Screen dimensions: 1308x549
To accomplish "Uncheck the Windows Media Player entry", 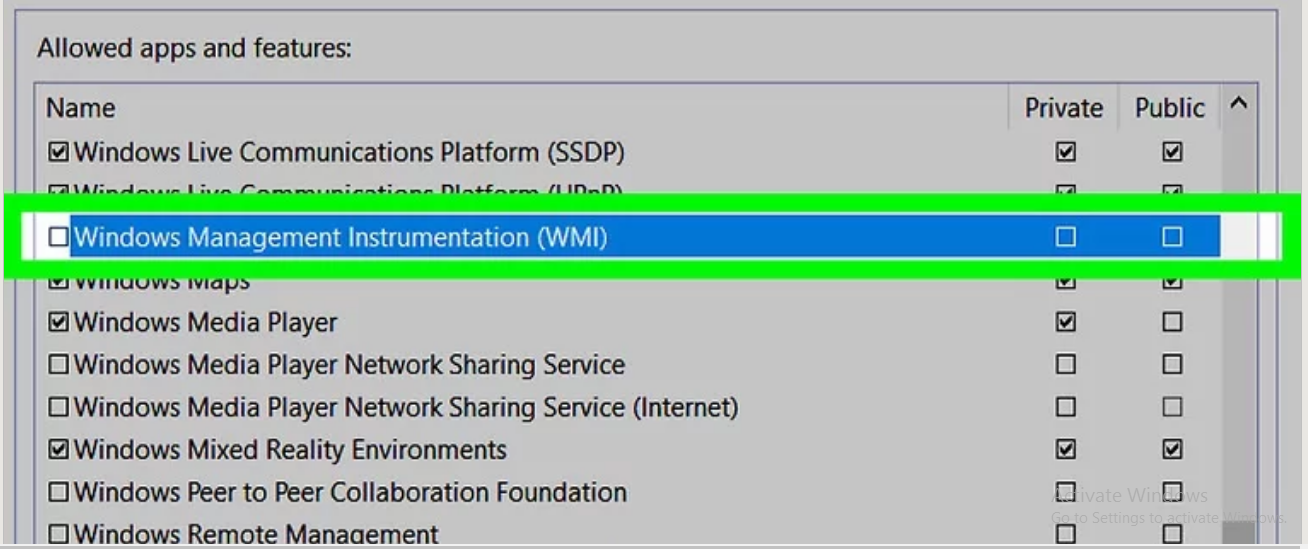I will (59, 322).
